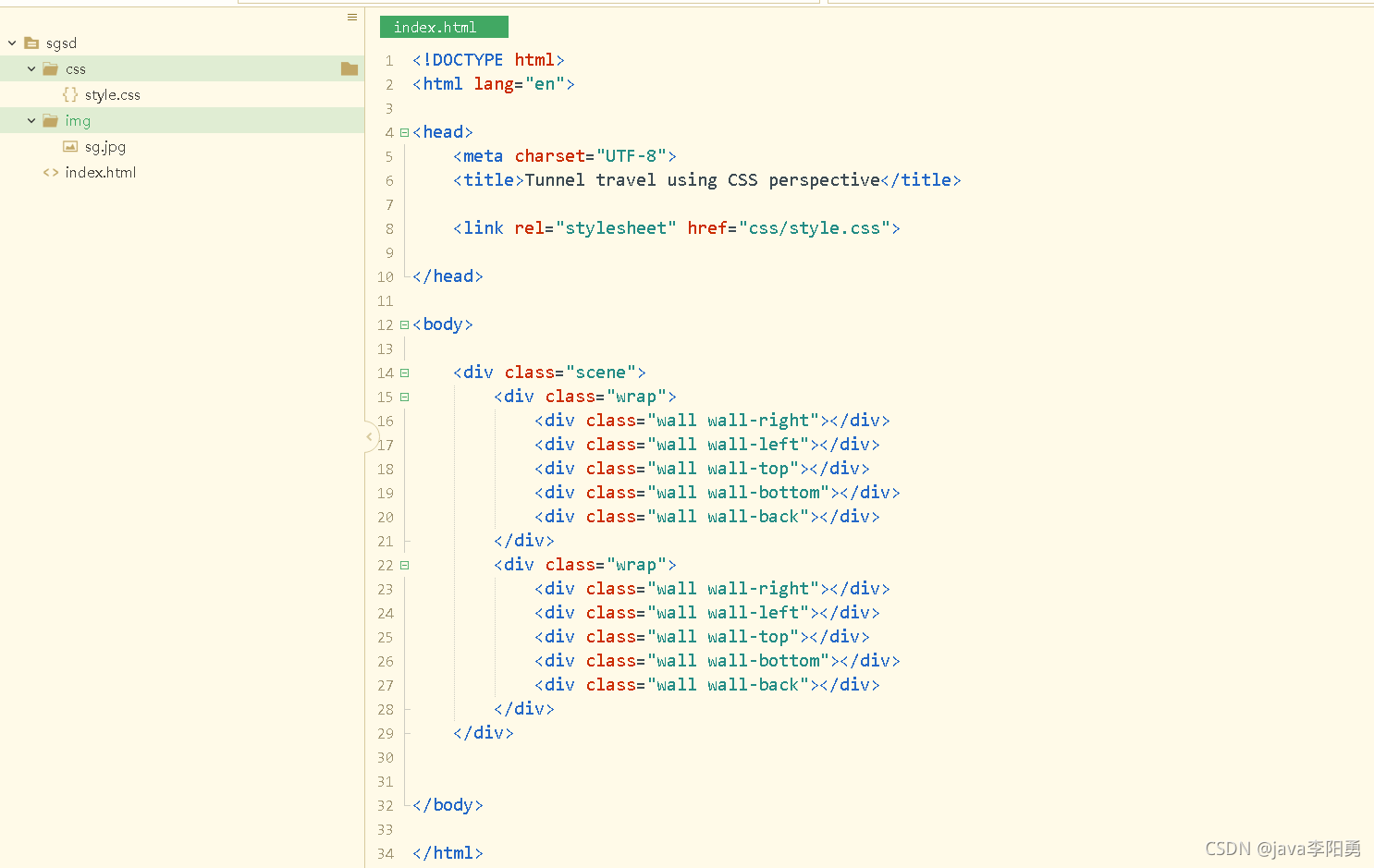Collapse the sidebar using the side handle arrow
This screenshot has height=868, width=1374.
(369, 436)
